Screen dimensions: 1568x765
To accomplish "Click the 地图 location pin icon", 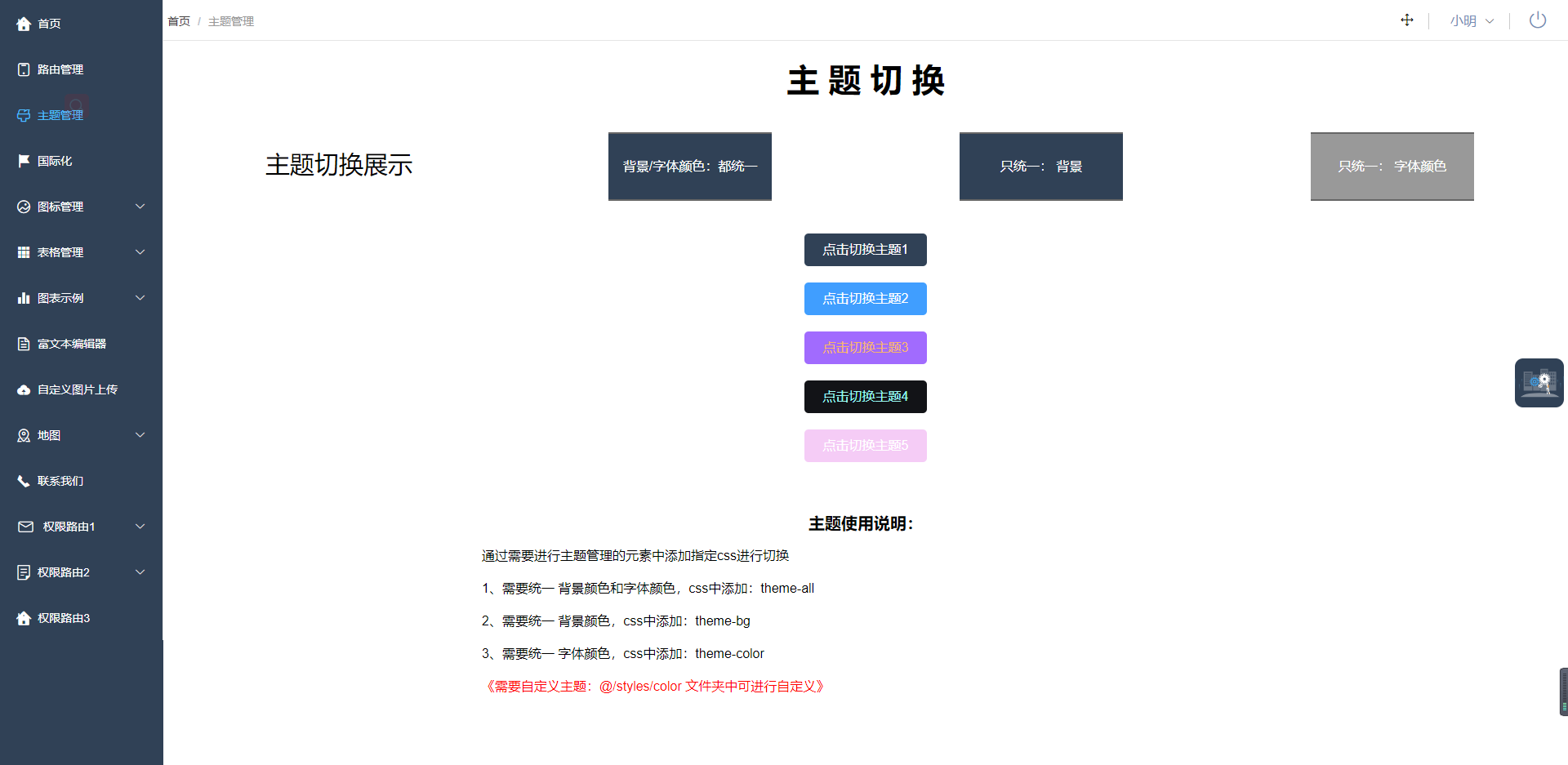I will (x=24, y=435).
